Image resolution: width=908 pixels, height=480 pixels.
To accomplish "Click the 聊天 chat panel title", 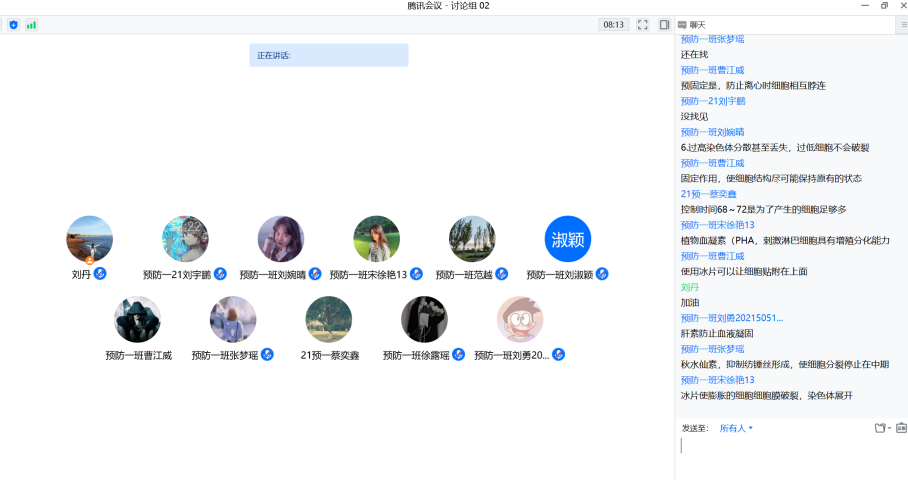I will (696, 24).
